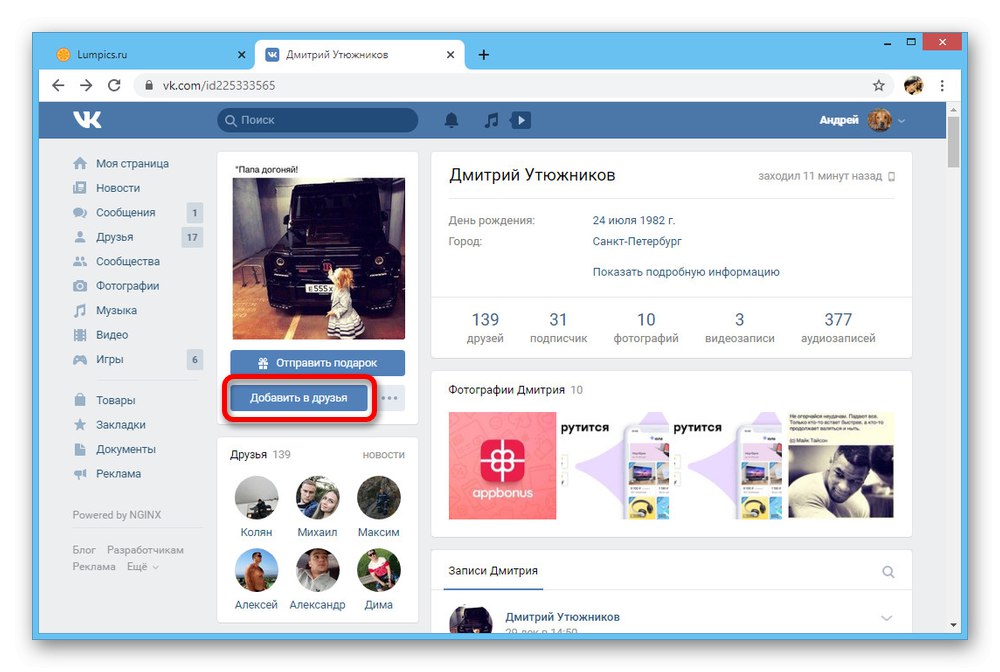Click the search magnifier in Записи Дмитрия
Viewport: 1000px width, 672px height.
tap(888, 572)
